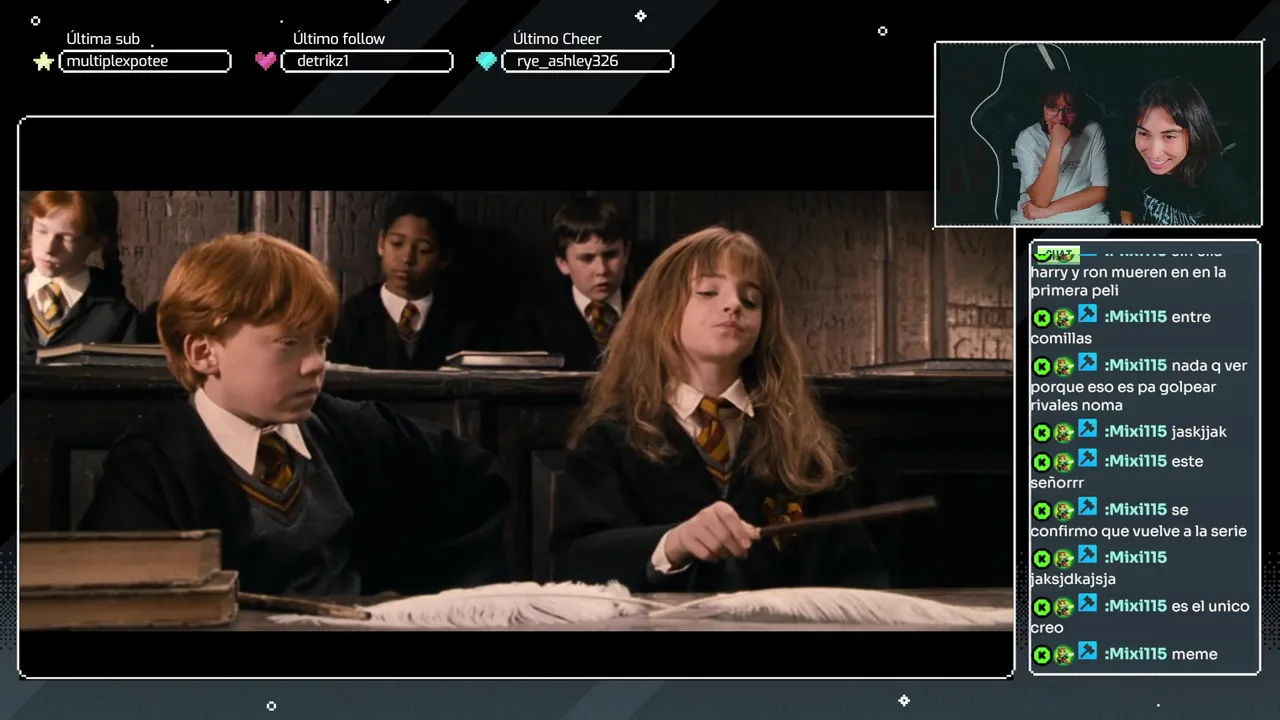The width and height of the screenshot is (1280, 720).
Task: Click the cyan gem icon beside Último Cheer
Action: pos(486,61)
